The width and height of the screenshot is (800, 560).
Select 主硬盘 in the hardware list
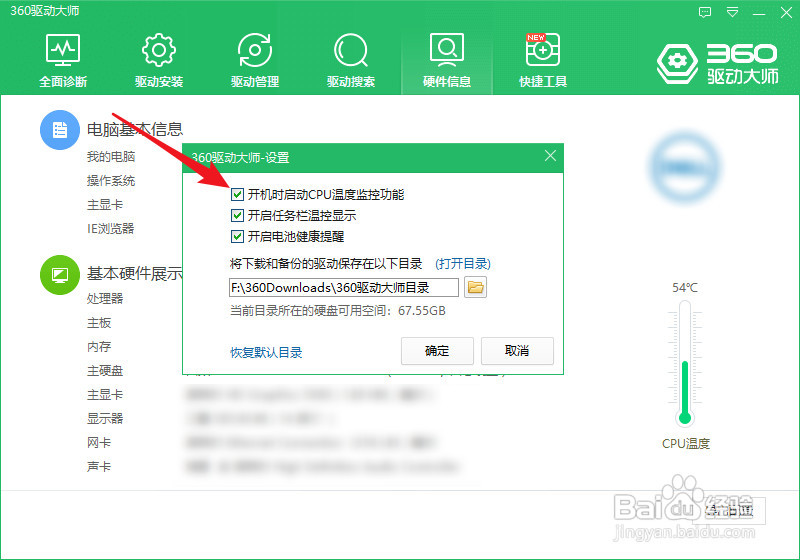click(x=105, y=371)
